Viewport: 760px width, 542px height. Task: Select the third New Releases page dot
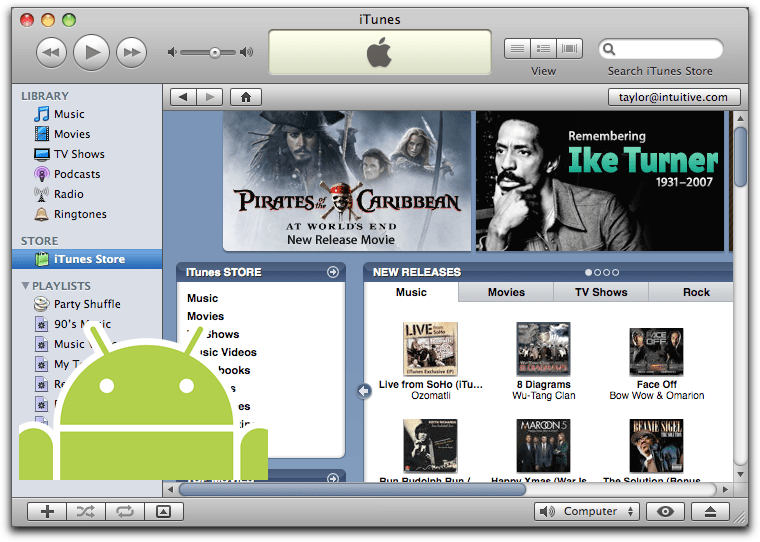tap(606, 272)
